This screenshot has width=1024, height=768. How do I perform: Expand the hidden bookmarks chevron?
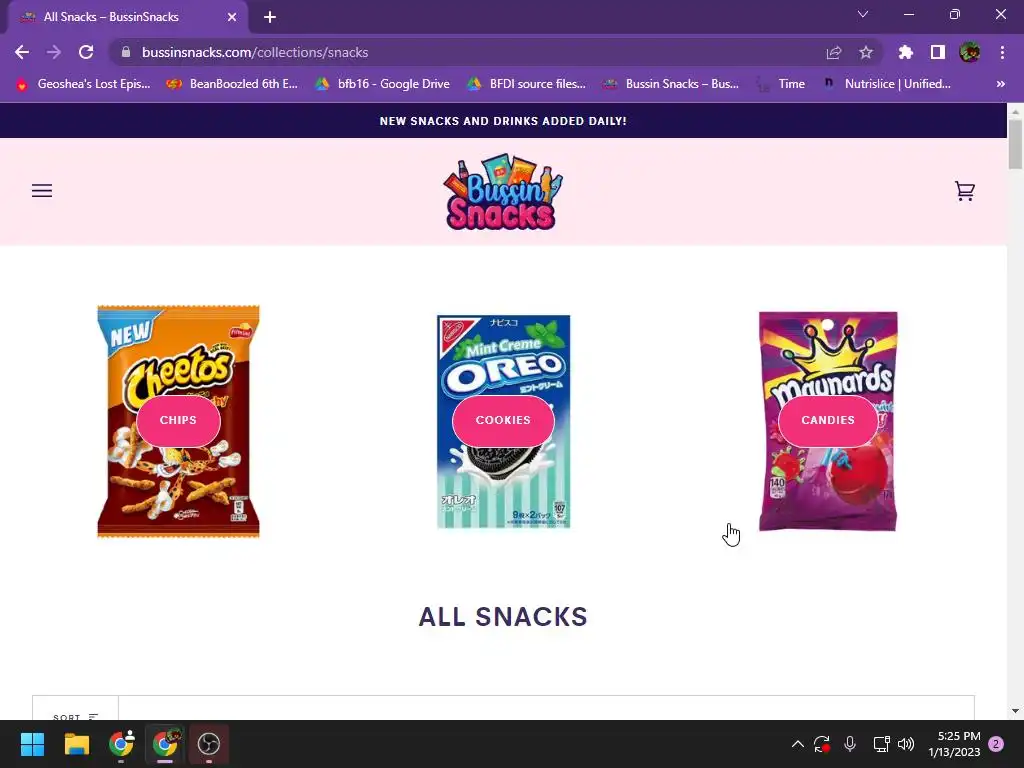[1000, 84]
